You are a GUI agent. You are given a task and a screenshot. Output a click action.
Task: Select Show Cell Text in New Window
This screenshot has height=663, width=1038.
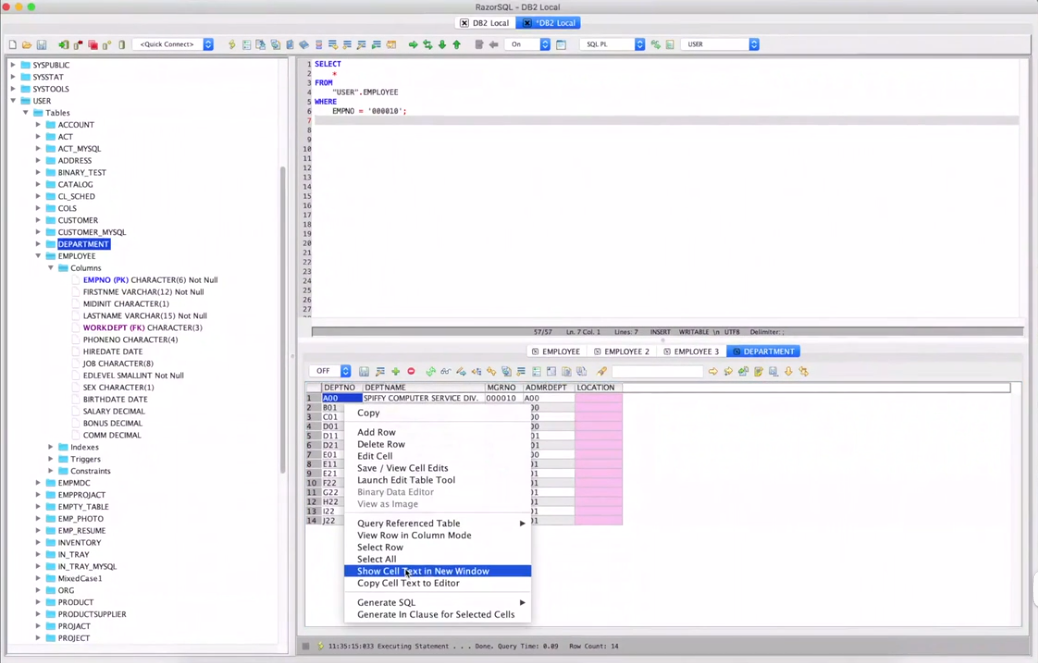pyautogui.click(x=423, y=571)
